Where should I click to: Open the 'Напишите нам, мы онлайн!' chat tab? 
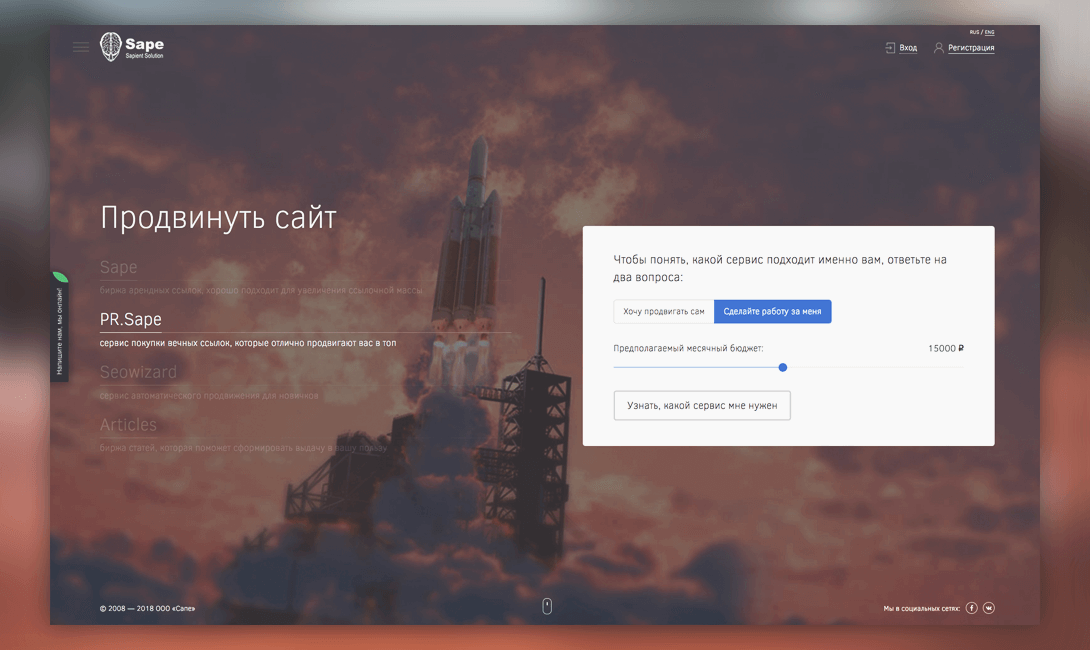59,327
